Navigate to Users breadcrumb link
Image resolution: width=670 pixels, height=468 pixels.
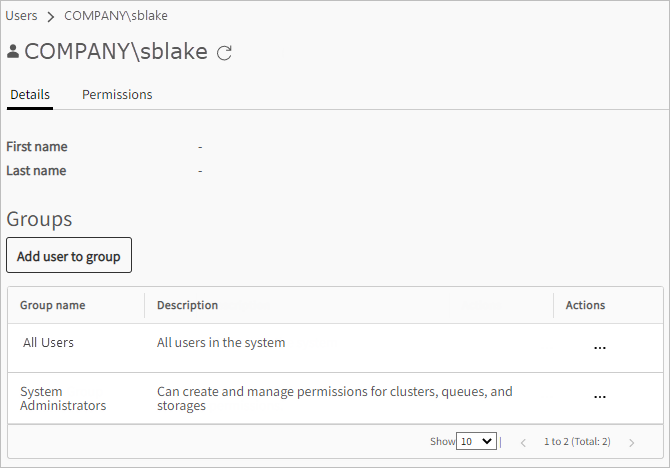[22, 16]
